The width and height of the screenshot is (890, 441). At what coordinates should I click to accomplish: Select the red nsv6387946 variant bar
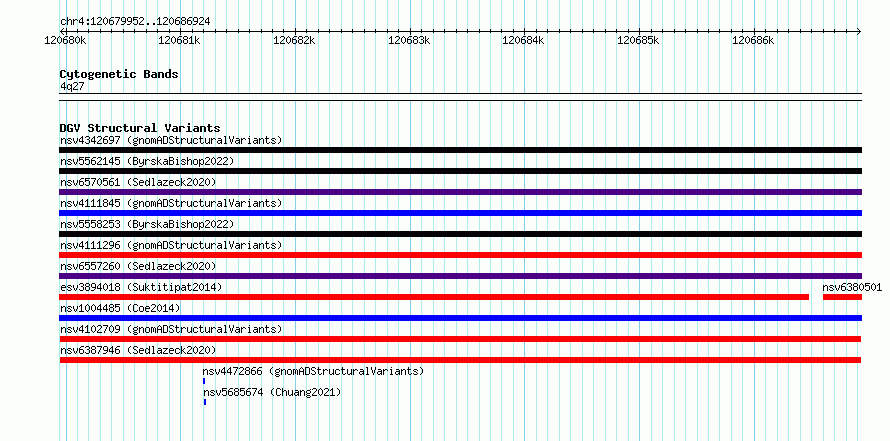coord(460,360)
